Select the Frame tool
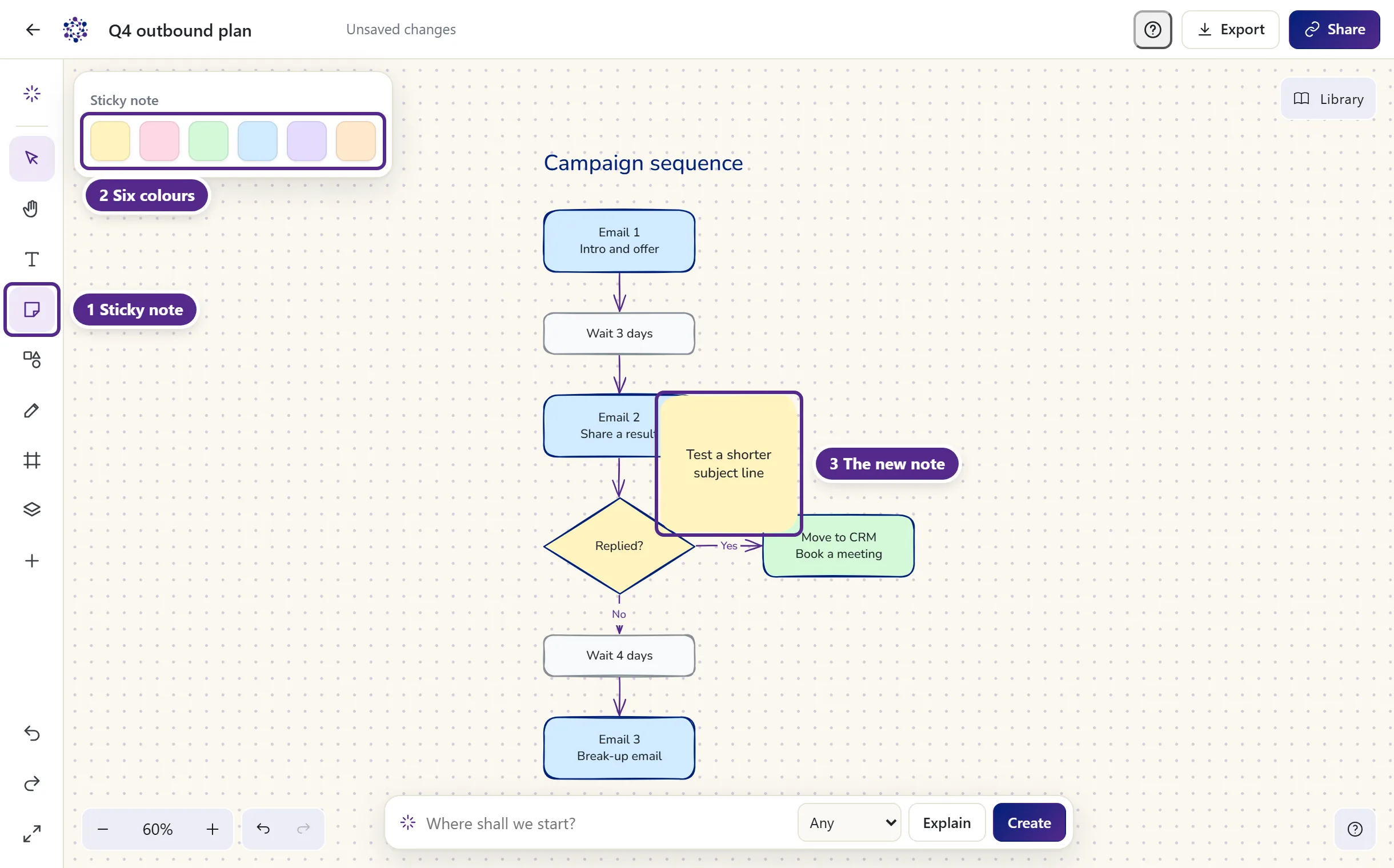 tap(32, 460)
